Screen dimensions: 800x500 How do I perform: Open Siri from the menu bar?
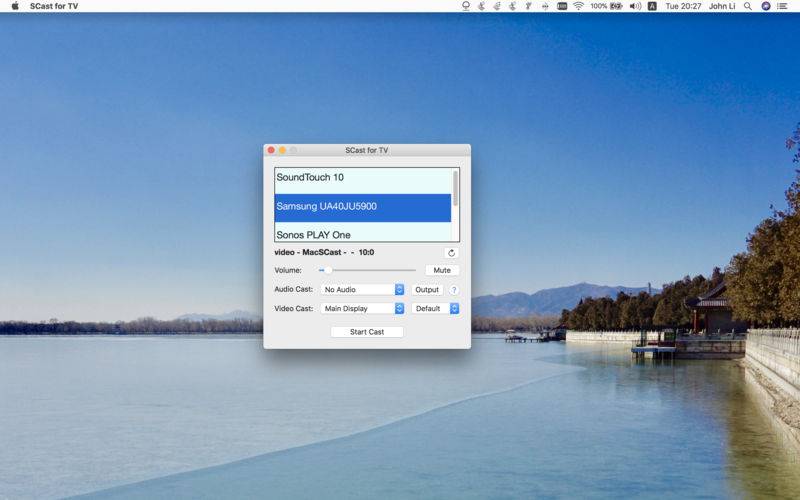pyautogui.click(x=766, y=6)
